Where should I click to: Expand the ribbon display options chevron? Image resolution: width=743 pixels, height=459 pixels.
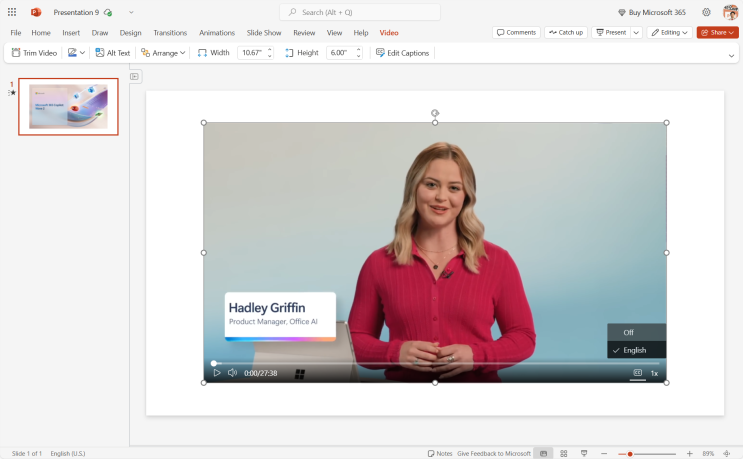(731, 56)
